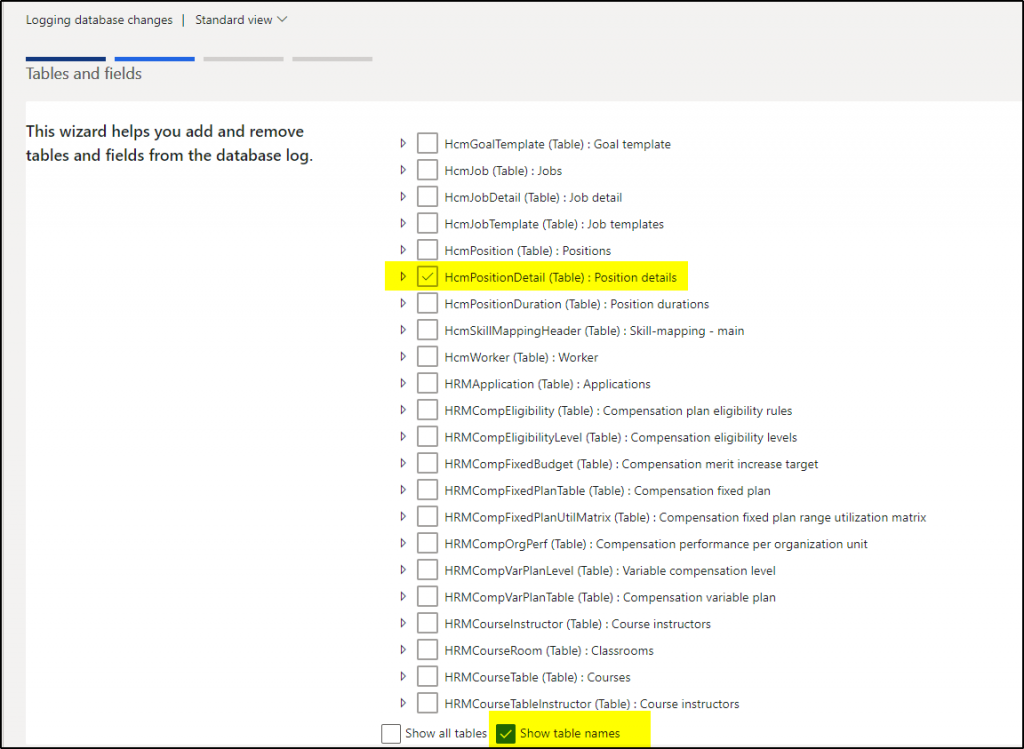1024x749 pixels.
Task: Expand the HcmWorker tree node
Action: [403, 356]
